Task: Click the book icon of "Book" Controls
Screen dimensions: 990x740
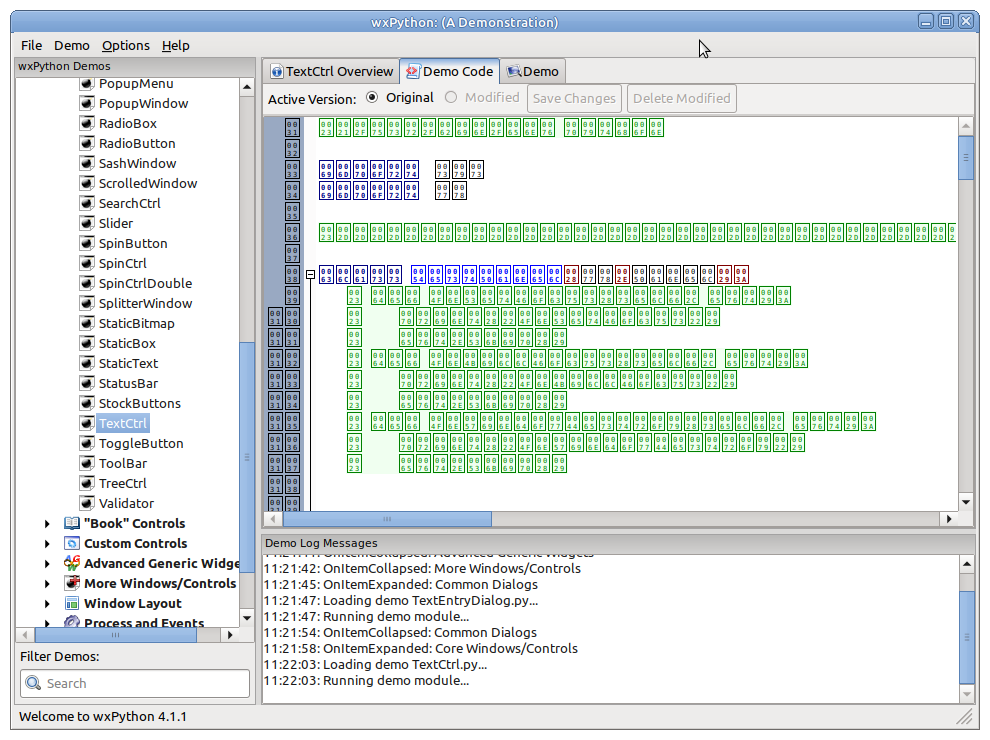Action: 72,523
